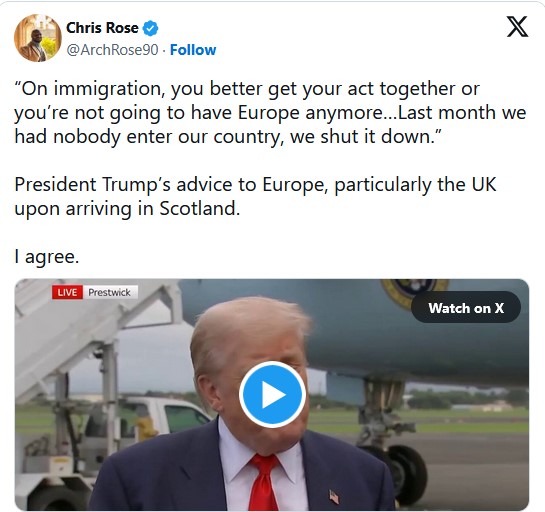Screen dimensions: 545x512
Task: Click the X logo in tweet corner
Action: click(517, 27)
